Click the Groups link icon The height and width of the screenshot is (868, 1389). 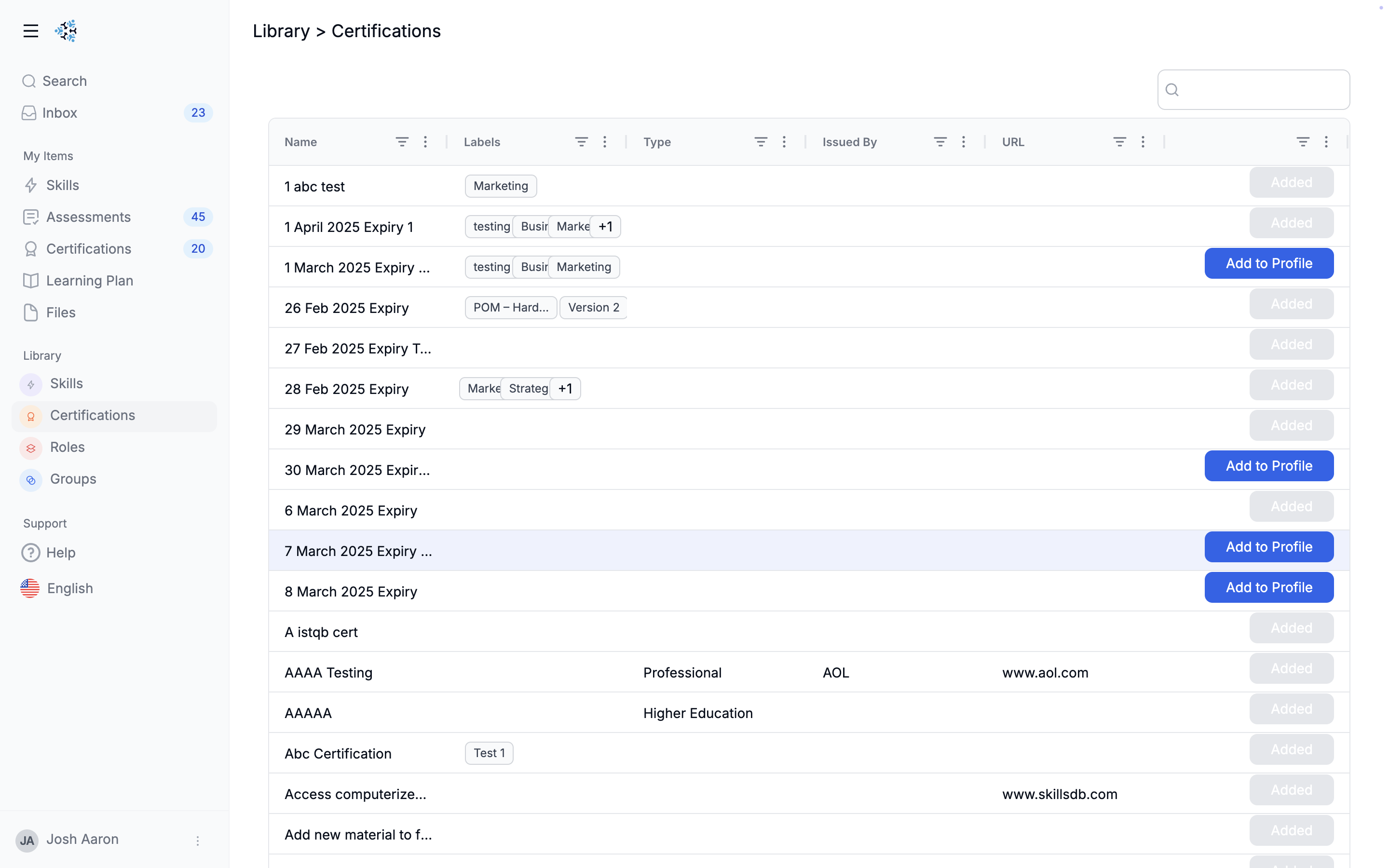(31, 479)
